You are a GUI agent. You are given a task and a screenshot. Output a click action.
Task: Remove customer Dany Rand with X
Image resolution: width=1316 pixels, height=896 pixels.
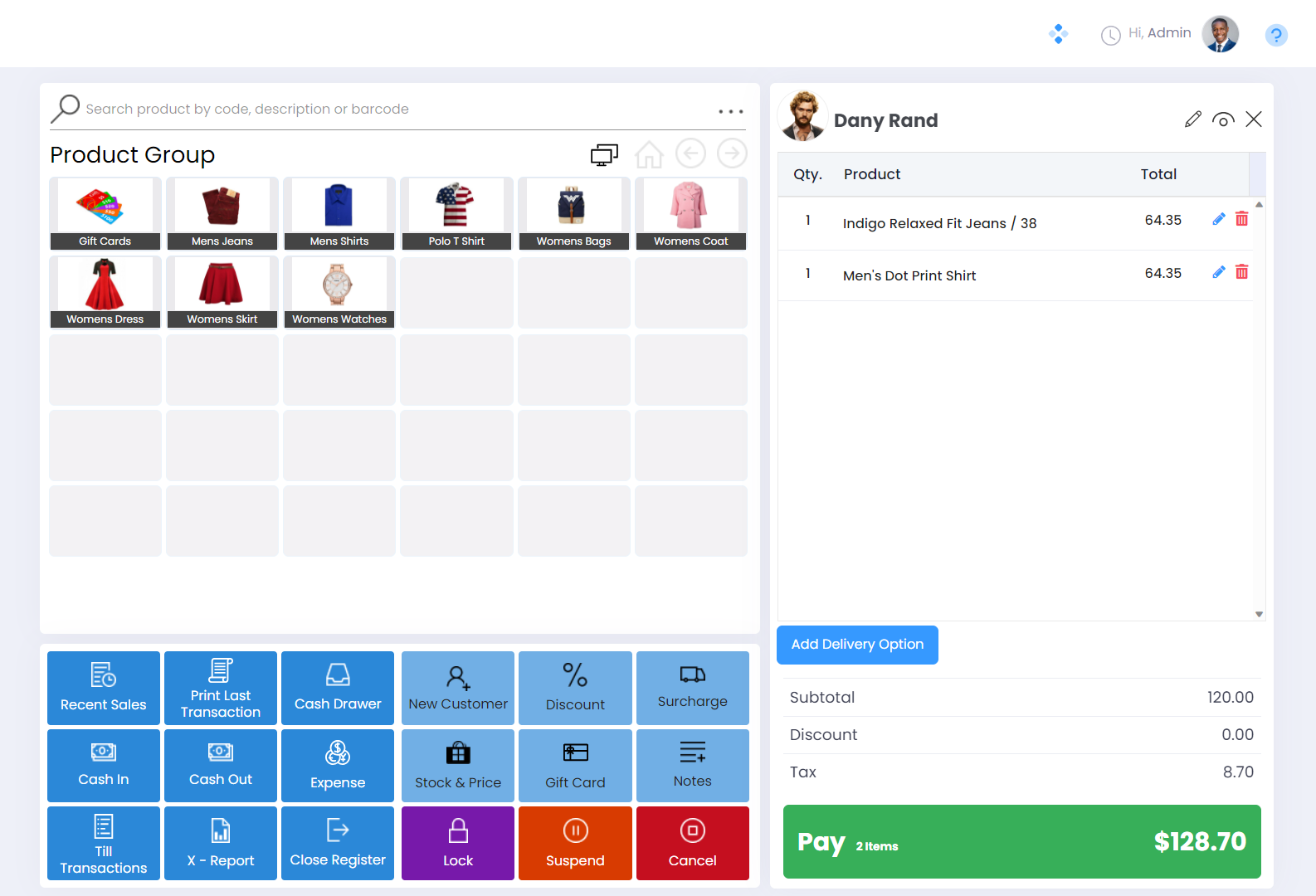pyautogui.click(x=1254, y=119)
